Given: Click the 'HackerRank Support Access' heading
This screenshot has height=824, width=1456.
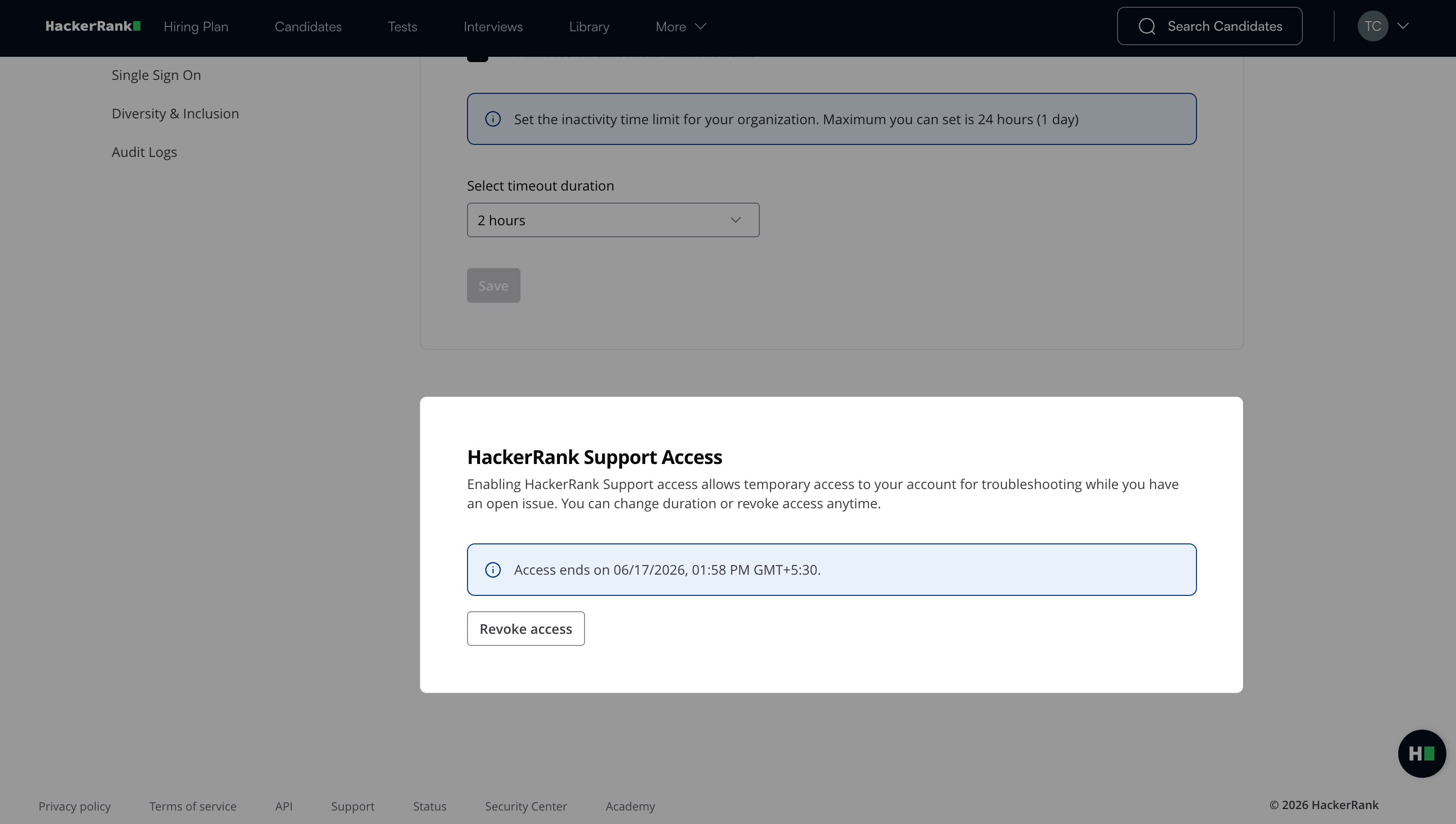Looking at the screenshot, I should point(595,457).
